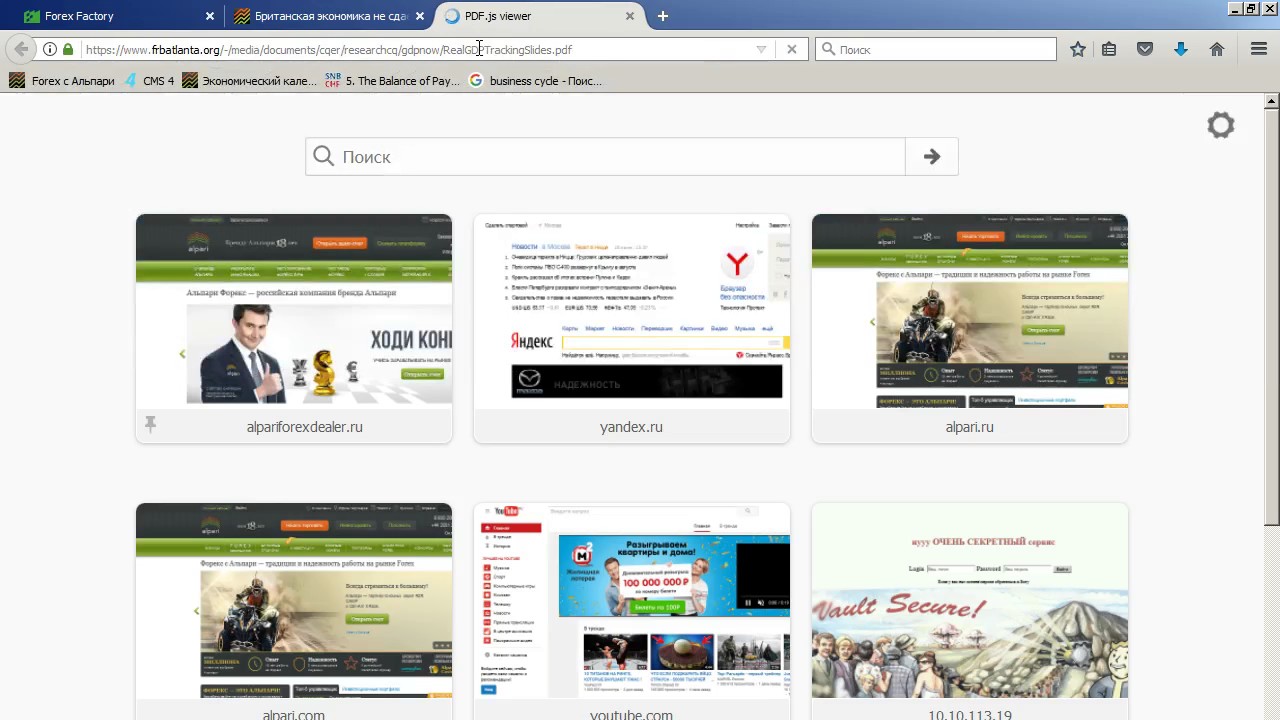Stop page loading with X button

tap(792, 49)
